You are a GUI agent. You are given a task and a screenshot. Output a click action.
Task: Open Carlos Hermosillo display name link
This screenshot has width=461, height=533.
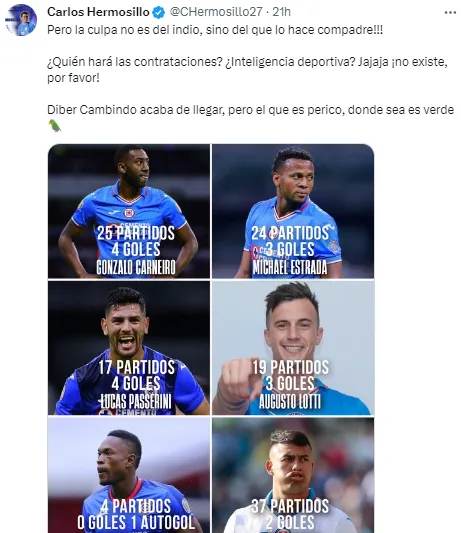click(98, 12)
